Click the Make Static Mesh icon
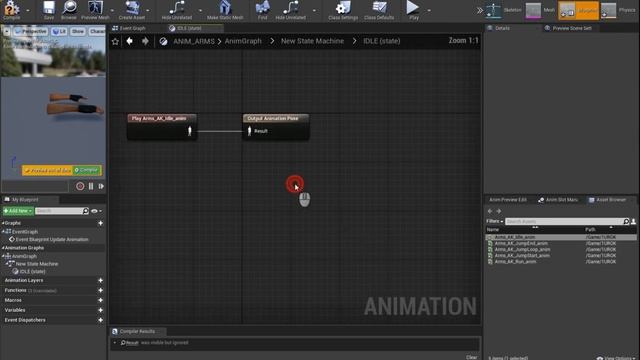This screenshot has height=360, width=640. (225, 7)
